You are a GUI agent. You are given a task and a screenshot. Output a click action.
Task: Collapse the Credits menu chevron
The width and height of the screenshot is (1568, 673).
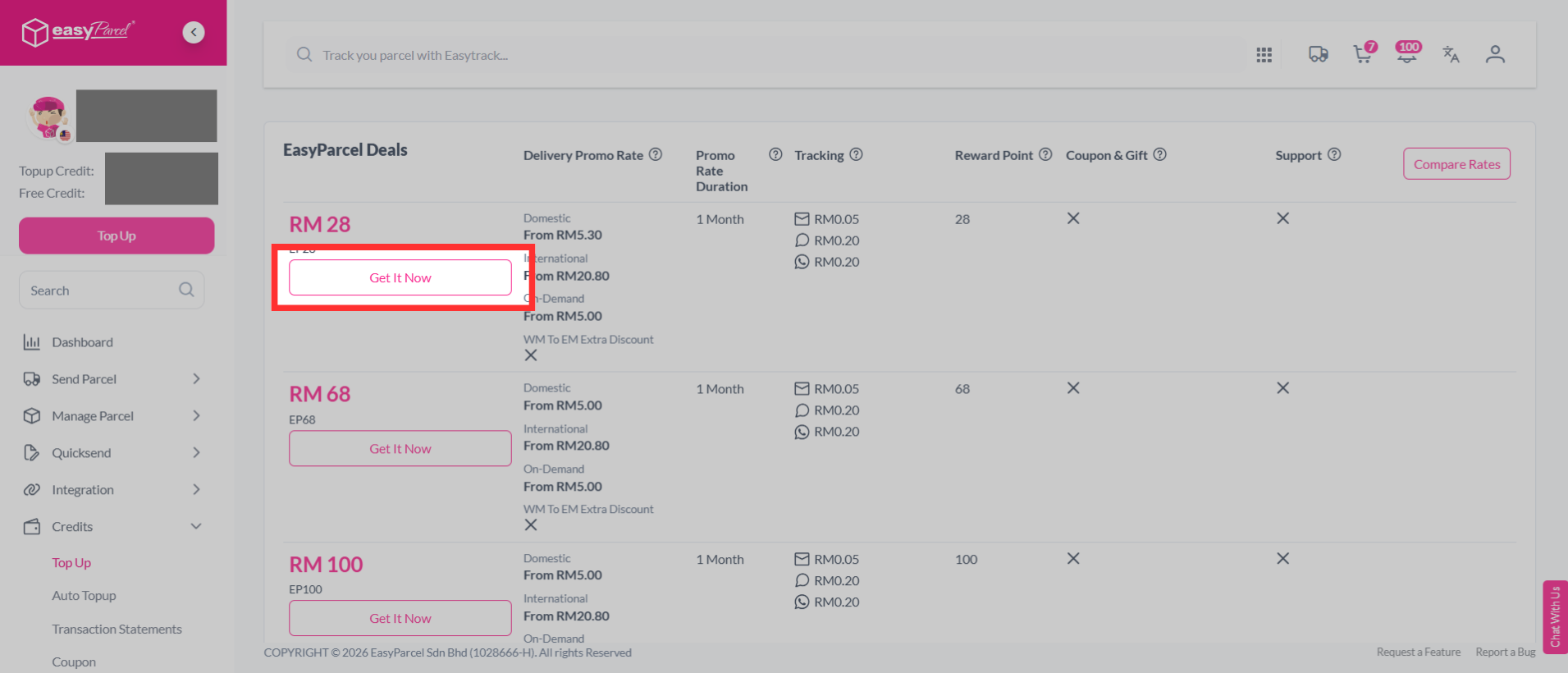196,526
